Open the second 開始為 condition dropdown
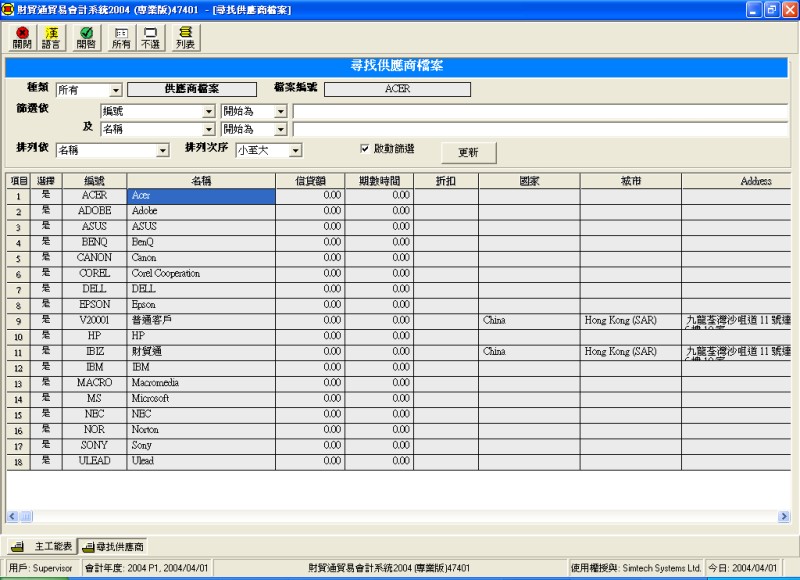800x580 pixels. [x=280, y=130]
